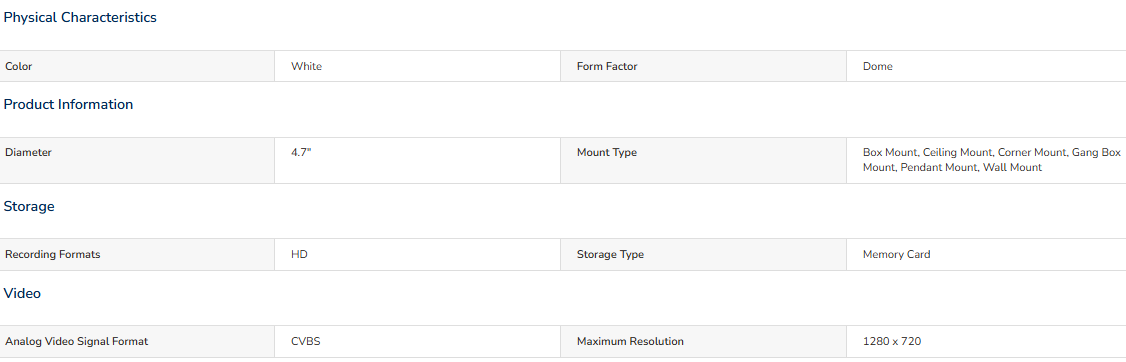Image resolution: width=1126 pixels, height=362 pixels.
Task: Click the Diameter spec label
Action: [28, 152]
